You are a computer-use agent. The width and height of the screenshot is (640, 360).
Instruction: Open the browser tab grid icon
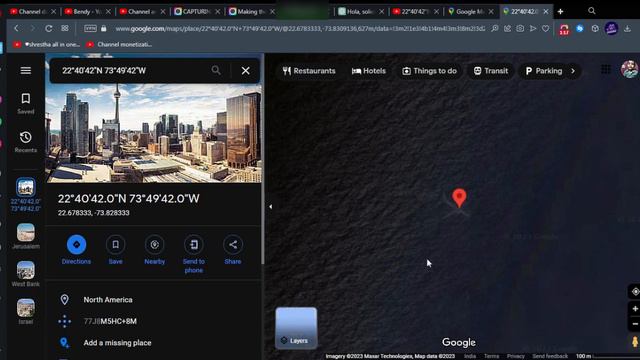coord(65,29)
